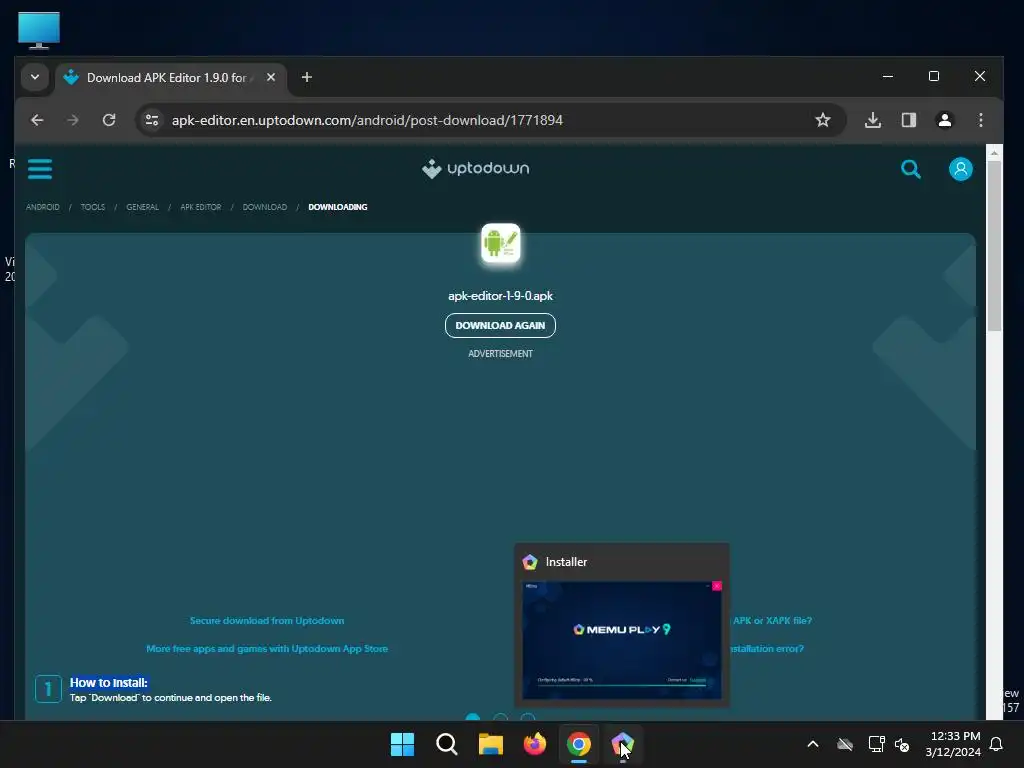This screenshot has height=768, width=1024.
Task: Open the clock and date flyout
Action: pyautogui.click(x=953, y=744)
